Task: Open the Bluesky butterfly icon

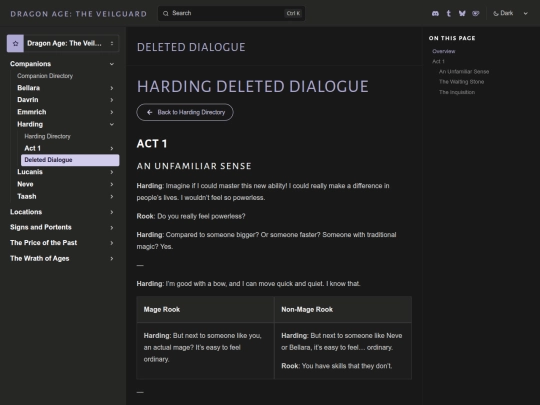Action: [x=462, y=13]
